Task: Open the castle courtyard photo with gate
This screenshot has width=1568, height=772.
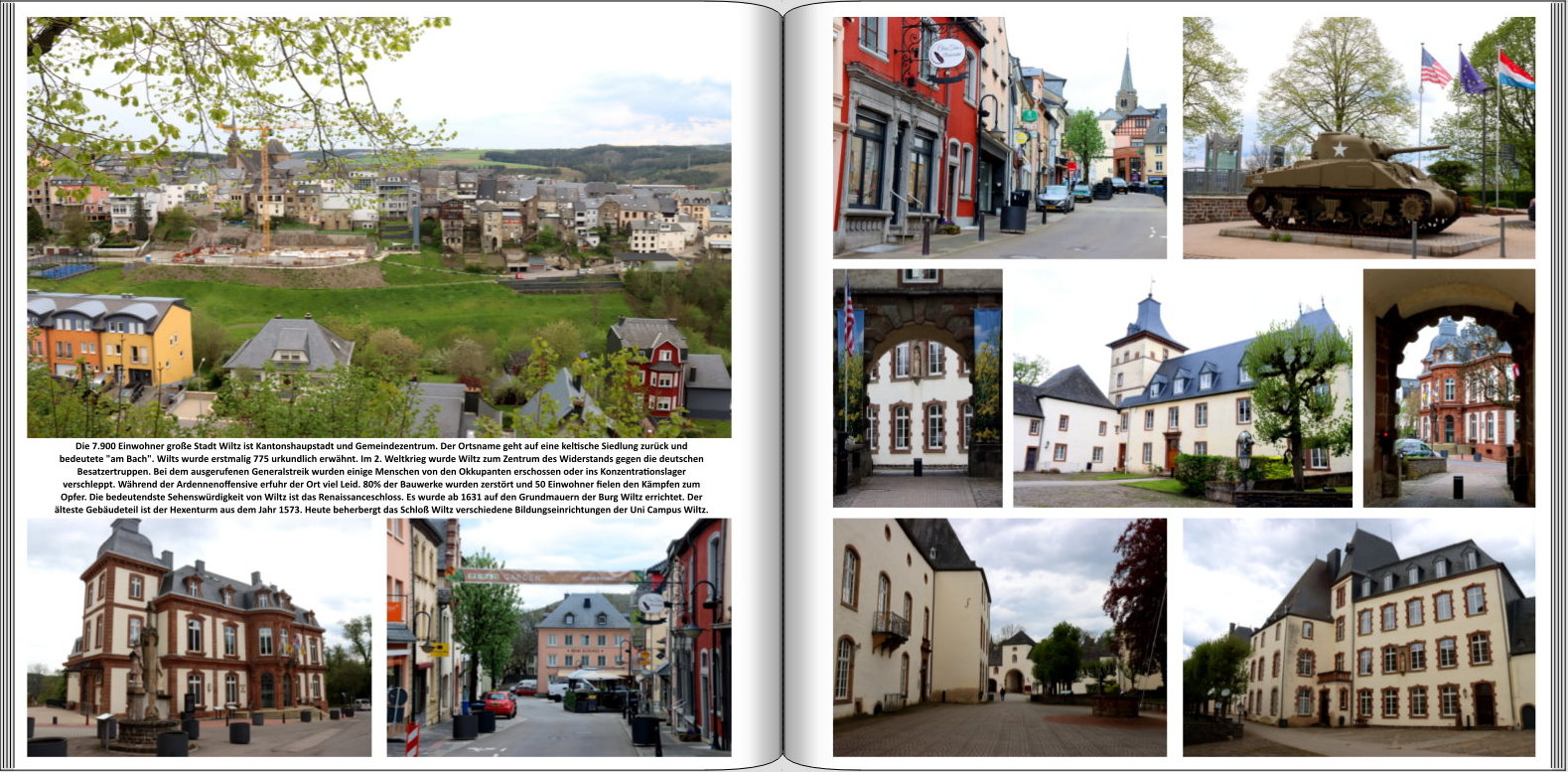Action: [x=999, y=637]
